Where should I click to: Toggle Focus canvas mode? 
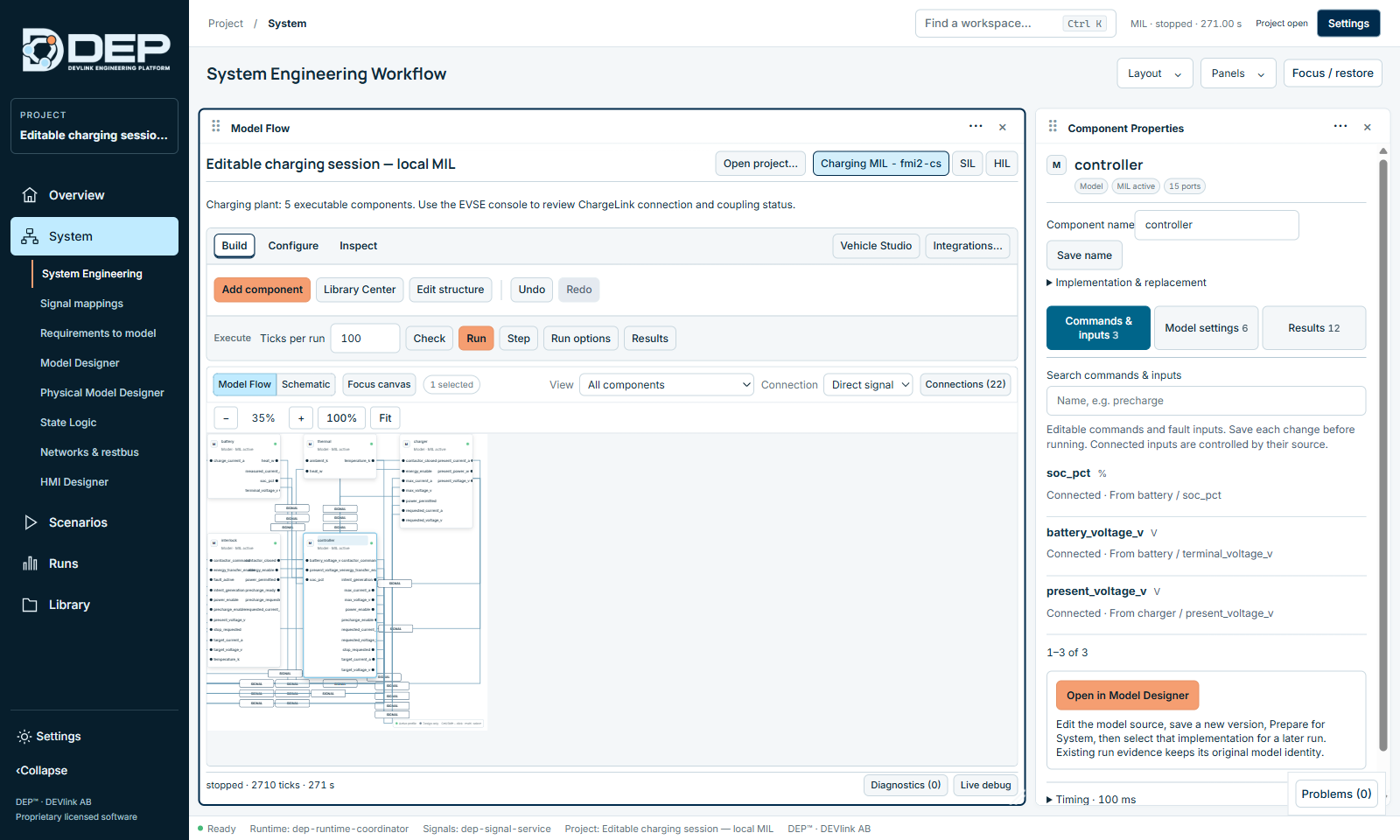(379, 384)
